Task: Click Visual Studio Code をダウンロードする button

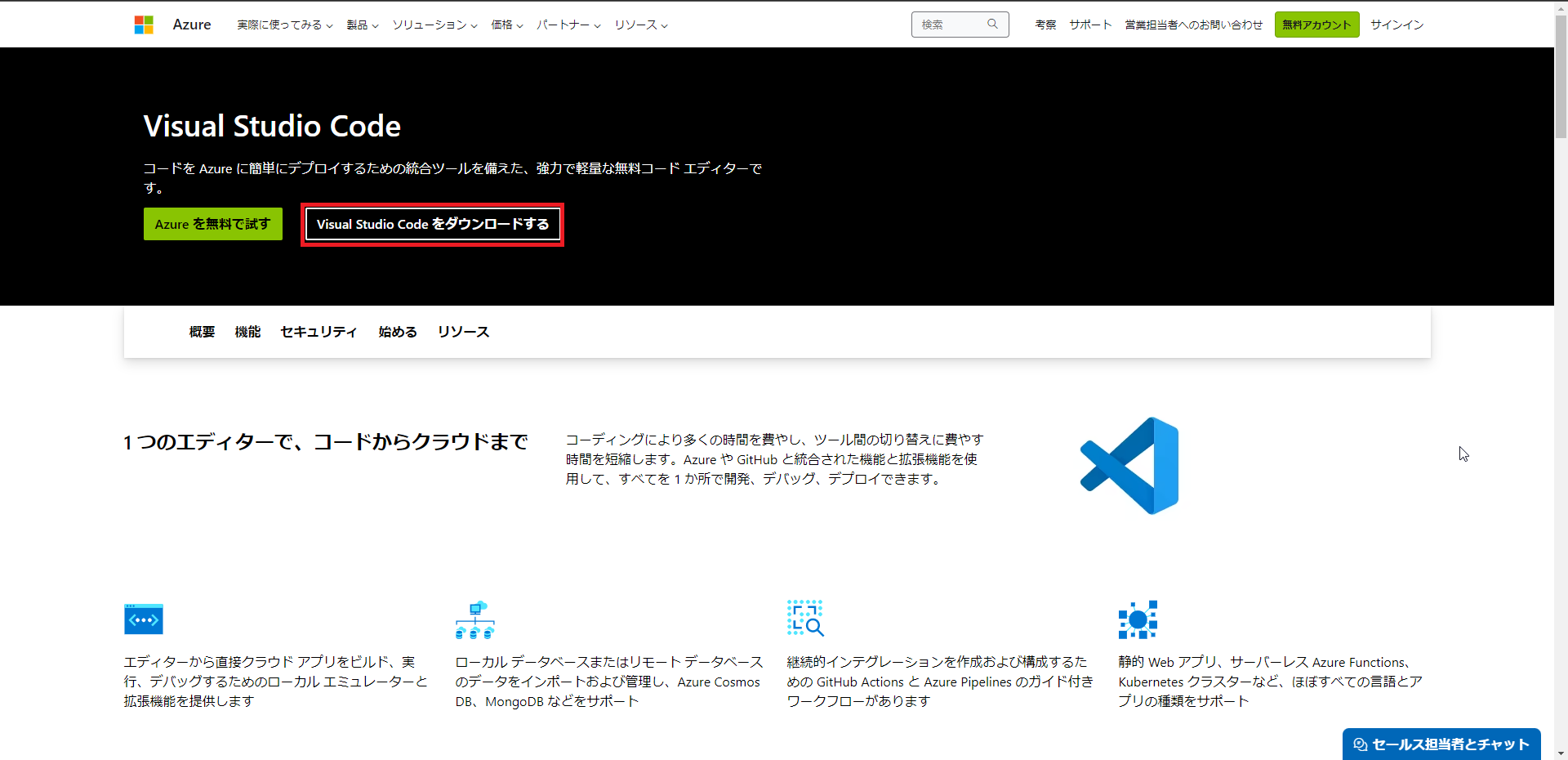Action: 433,224
